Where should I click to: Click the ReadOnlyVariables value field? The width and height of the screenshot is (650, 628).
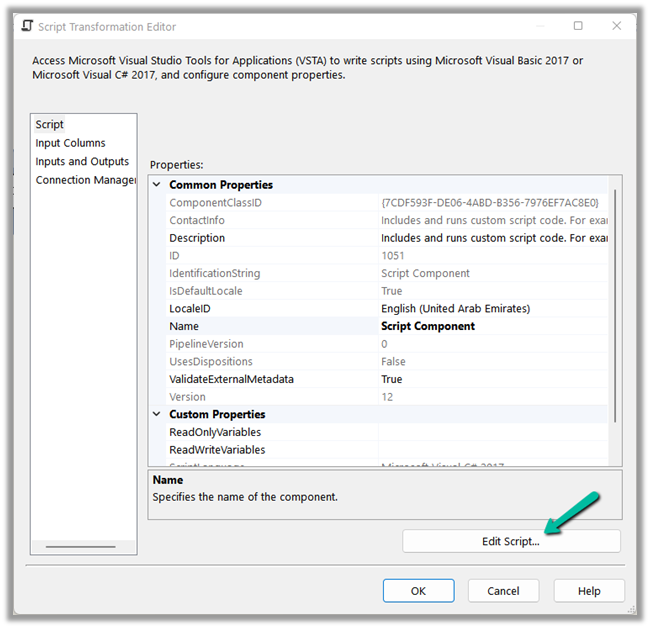(x=490, y=432)
